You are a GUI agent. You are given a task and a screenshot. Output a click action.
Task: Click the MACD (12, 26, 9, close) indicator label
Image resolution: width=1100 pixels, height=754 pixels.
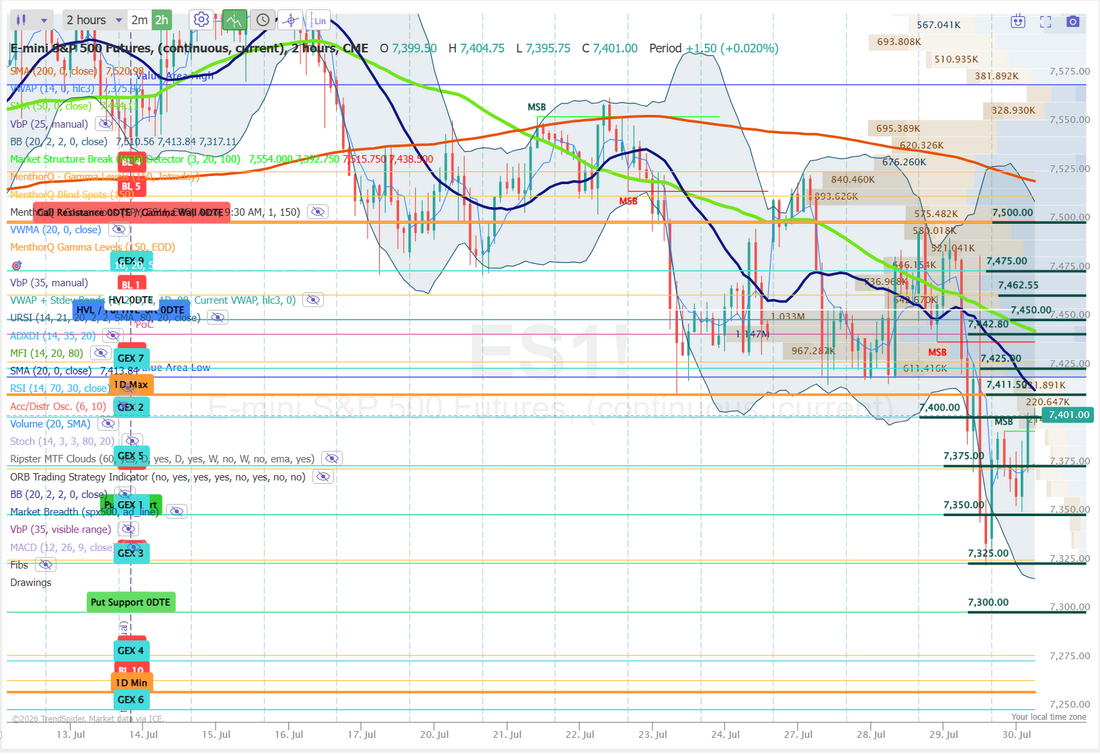[61, 547]
